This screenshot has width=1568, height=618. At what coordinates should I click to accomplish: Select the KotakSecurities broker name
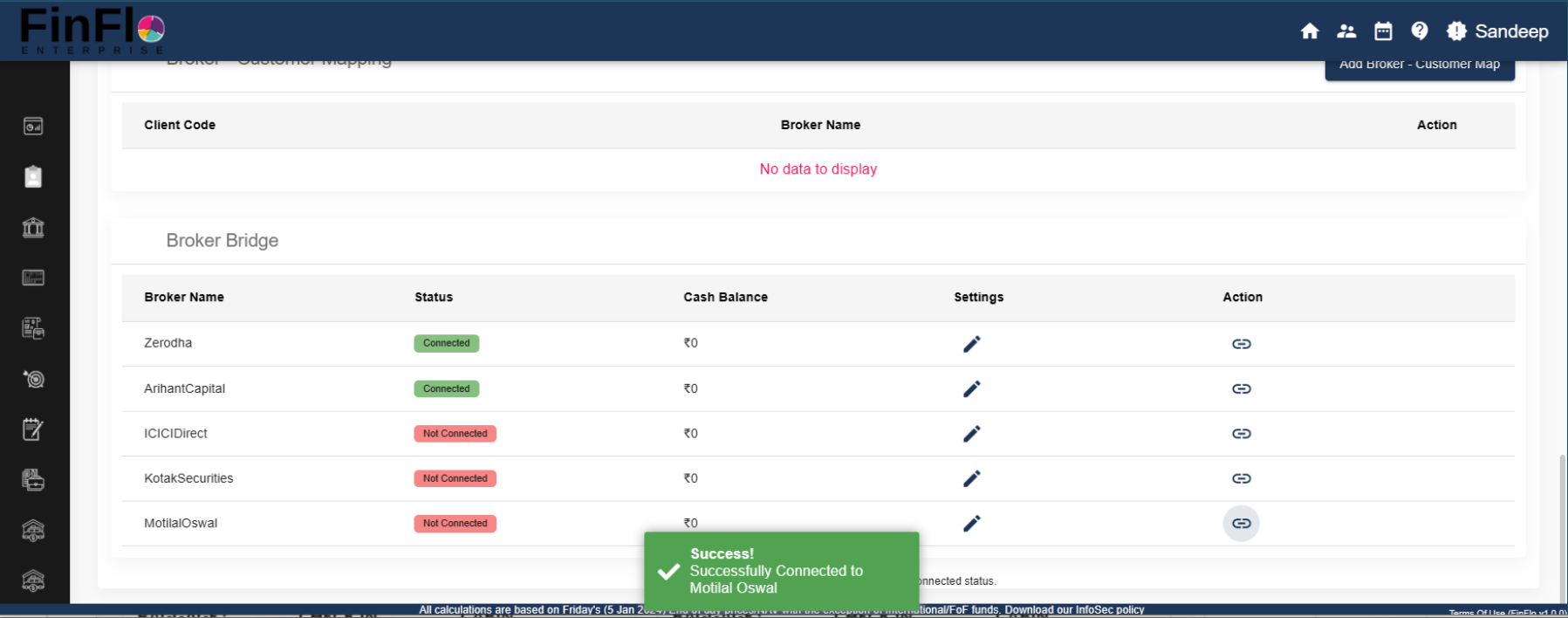pos(189,478)
